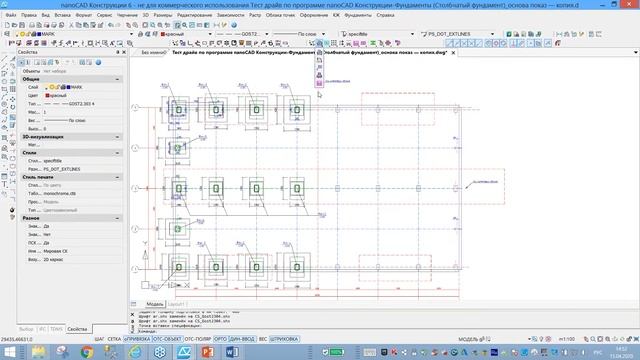Close the current drawing tab
This screenshot has height=360, width=640.
[x=453, y=53]
